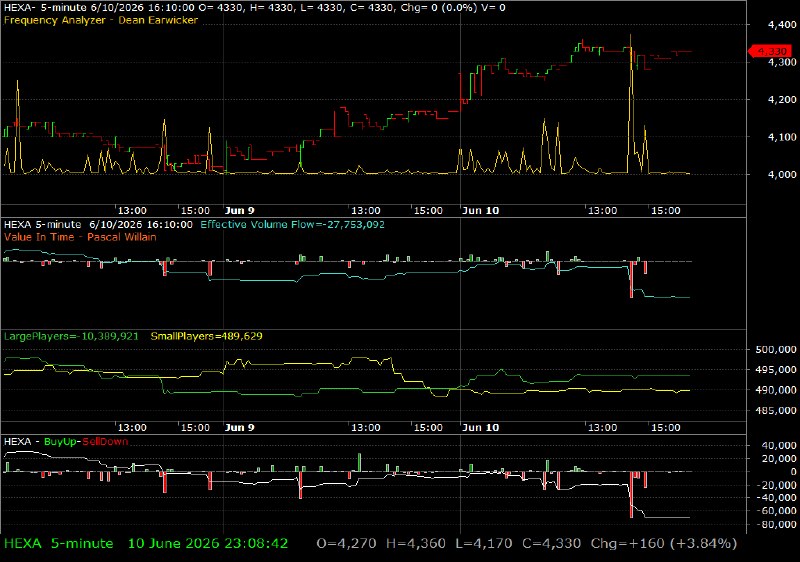800x562 pixels.
Task: Click the red 4,330 current price marker
Action: [771, 51]
